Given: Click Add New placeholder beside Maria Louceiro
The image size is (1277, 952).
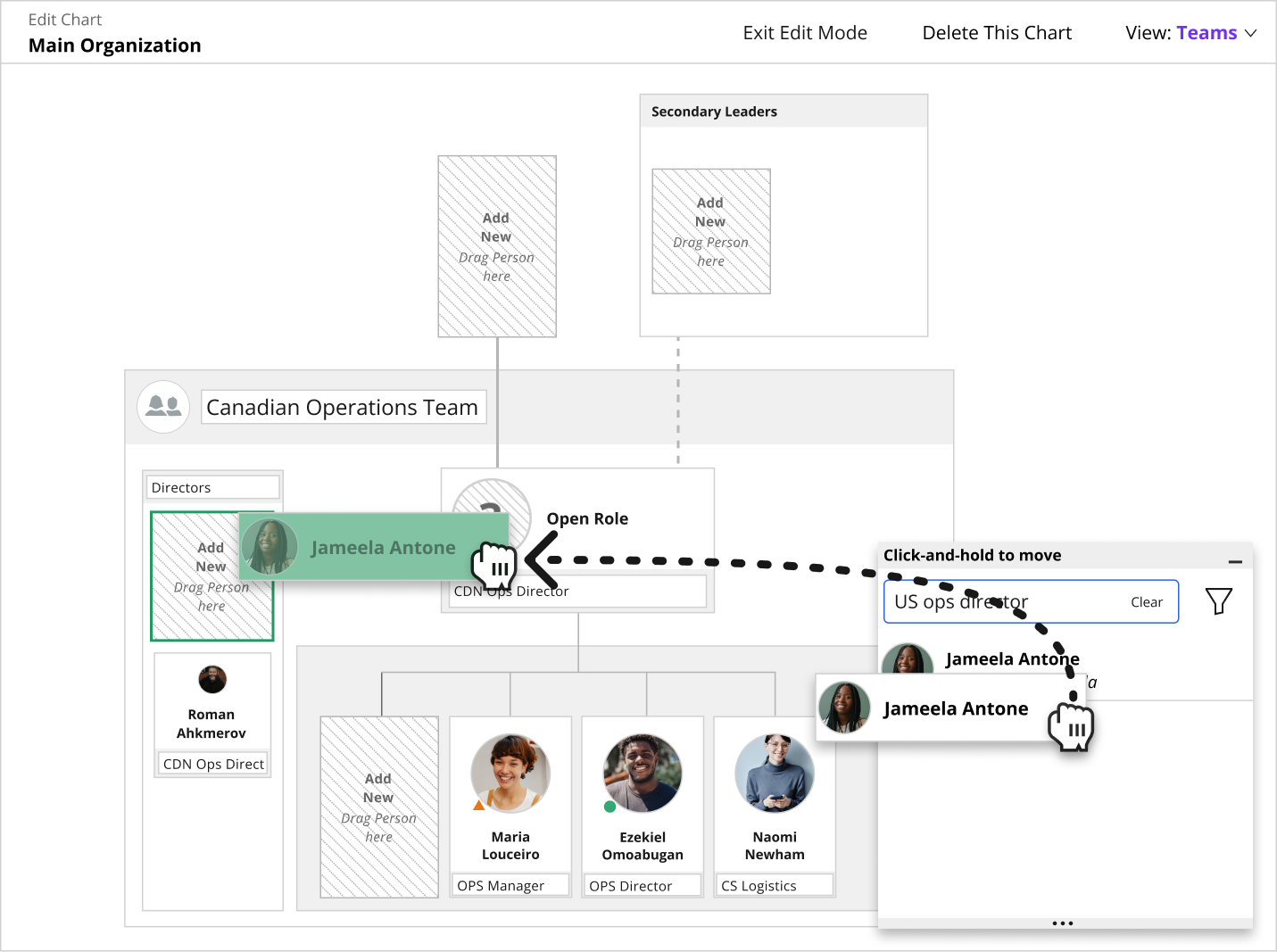Looking at the screenshot, I should (379, 807).
